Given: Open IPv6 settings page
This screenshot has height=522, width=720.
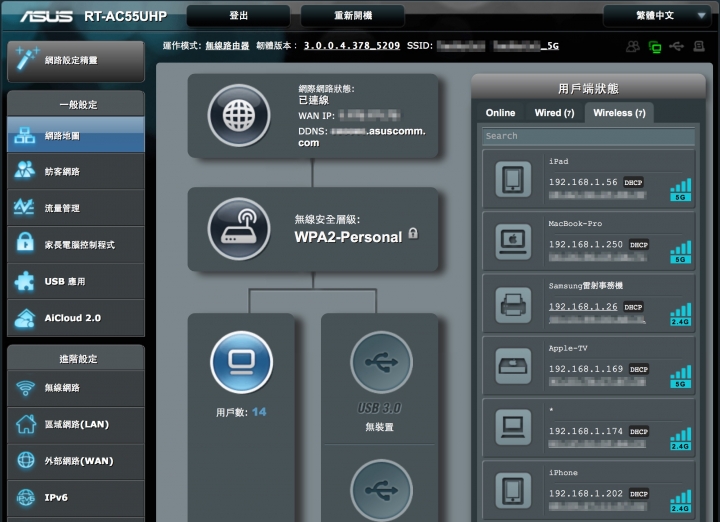Looking at the screenshot, I should (76, 497).
